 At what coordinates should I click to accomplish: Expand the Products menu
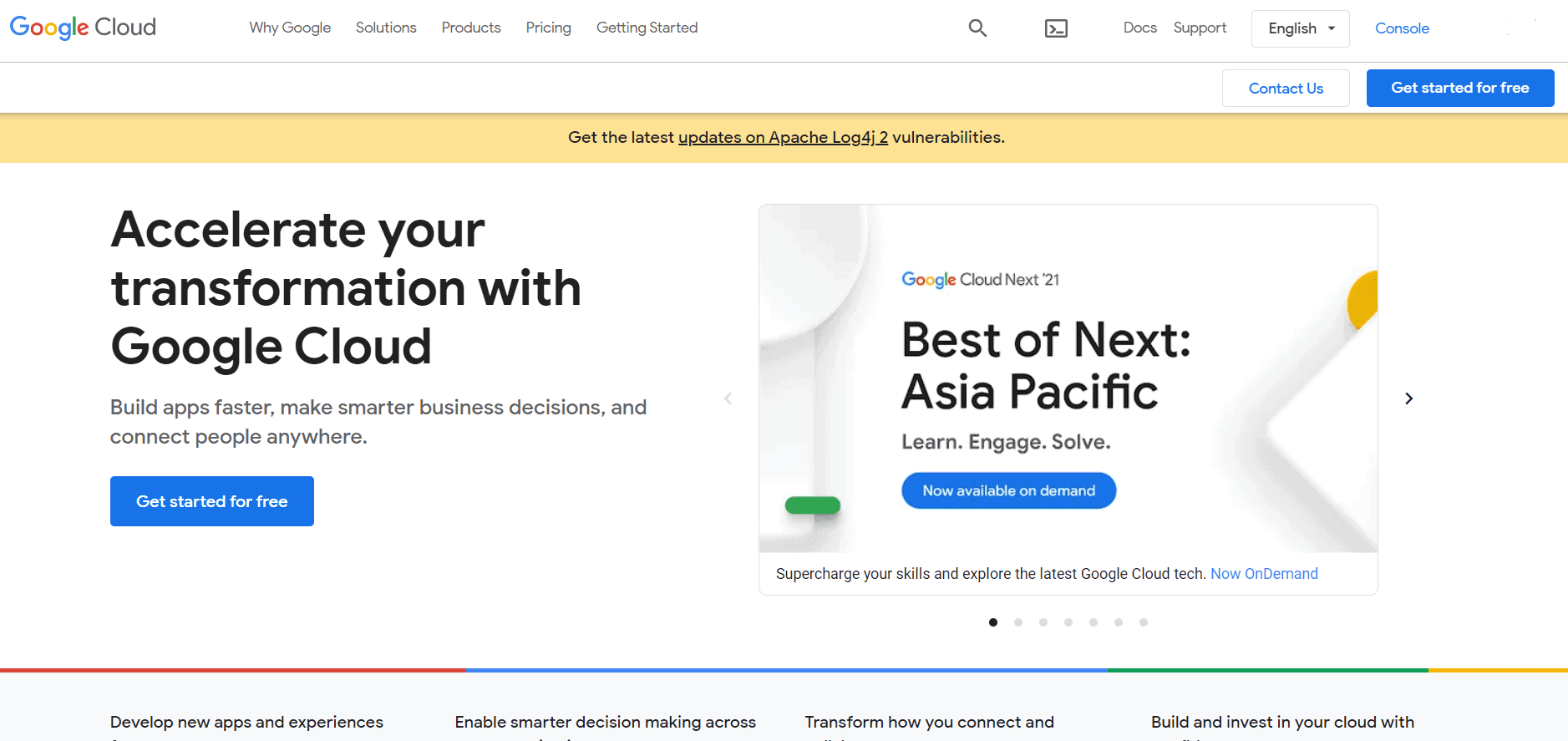pos(471,28)
